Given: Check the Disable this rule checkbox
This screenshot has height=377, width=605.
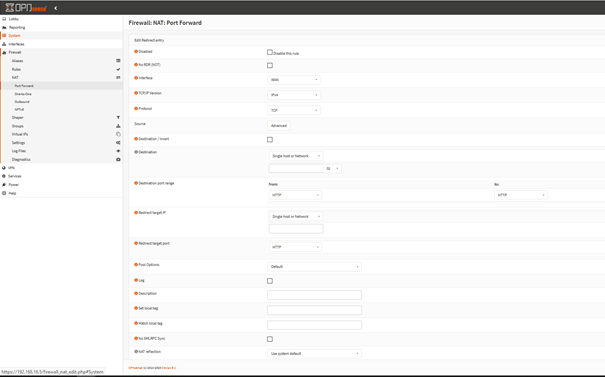Looking at the screenshot, I should [270, 52].
